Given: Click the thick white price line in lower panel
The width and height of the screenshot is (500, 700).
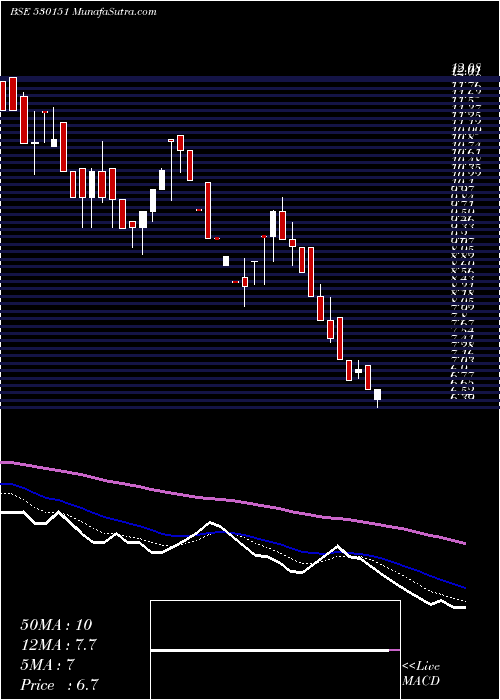Looking at the screenshot, I should coord(233,533).
